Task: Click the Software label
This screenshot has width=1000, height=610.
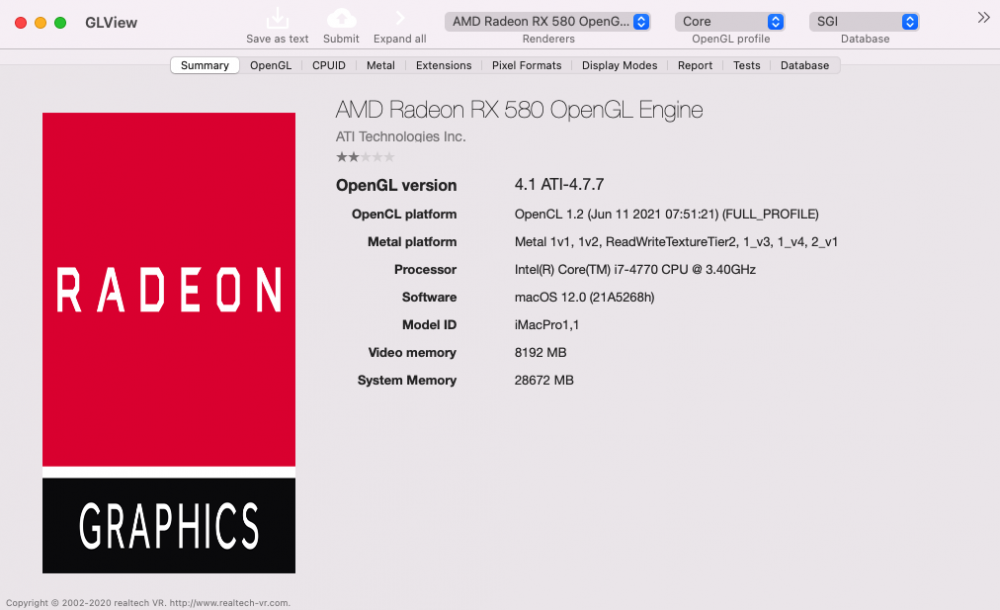Action: tap(429, 297)
